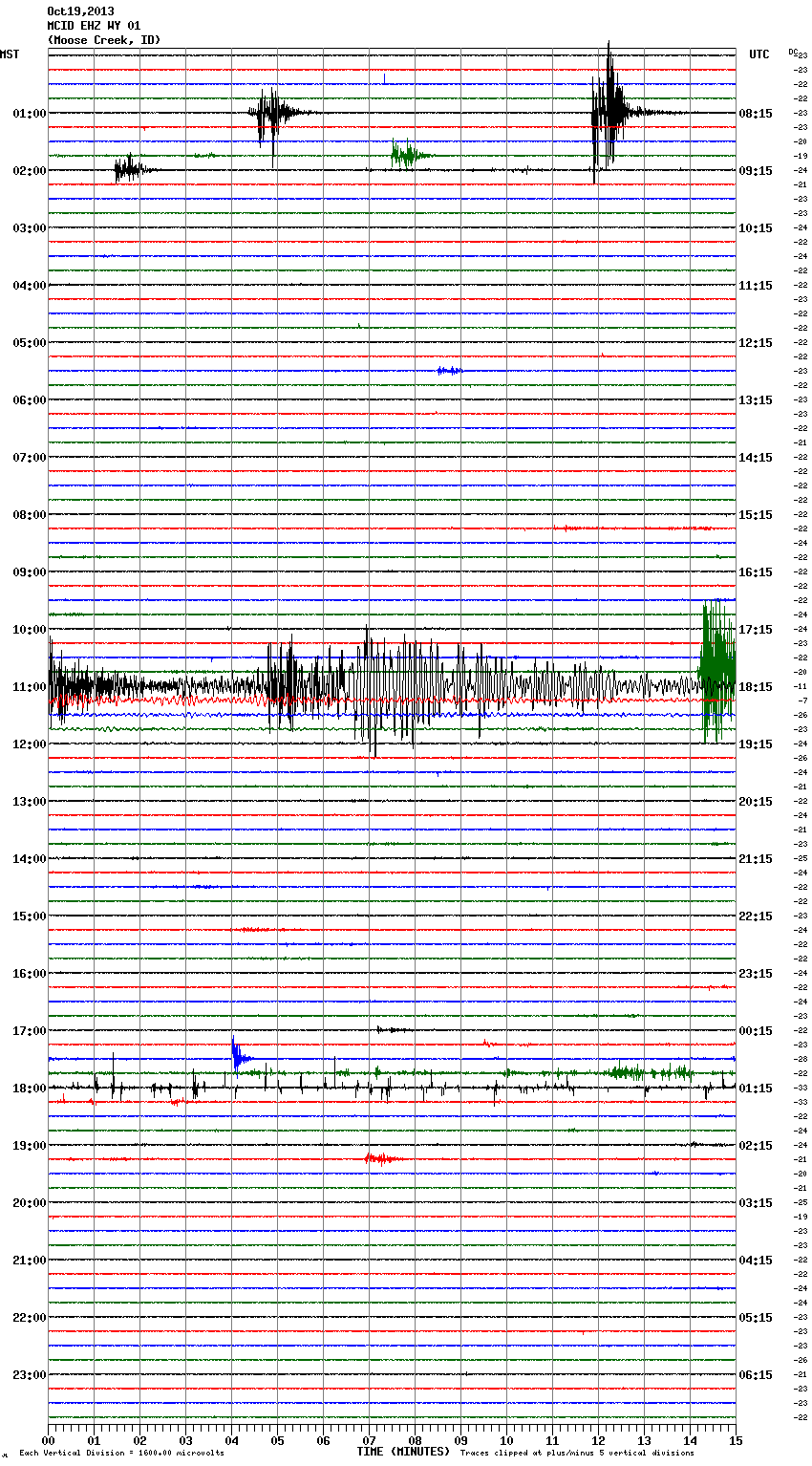The height and width of the screenshot is (1466, 812).
Task: Click the 21:15 UTC time label
Action: (x=756, y=859)
